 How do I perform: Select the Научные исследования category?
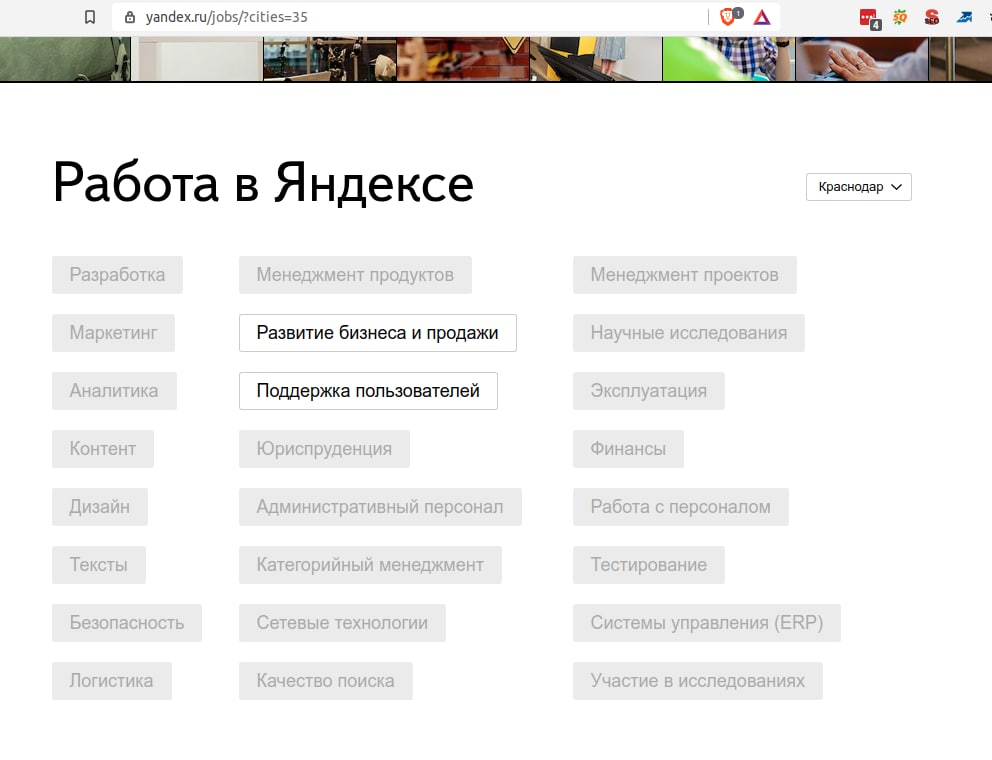point(688,333)
